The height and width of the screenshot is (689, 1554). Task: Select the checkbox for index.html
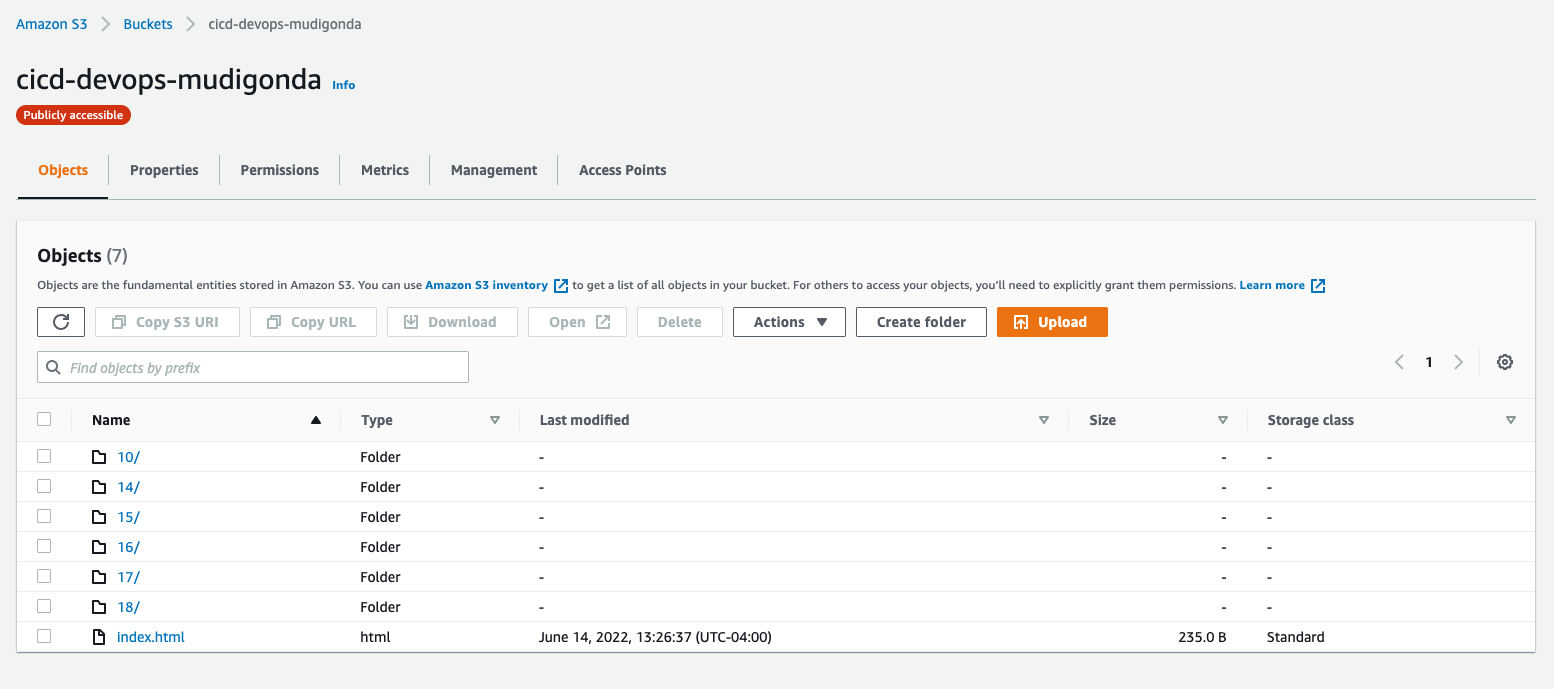tap(44, 636)
